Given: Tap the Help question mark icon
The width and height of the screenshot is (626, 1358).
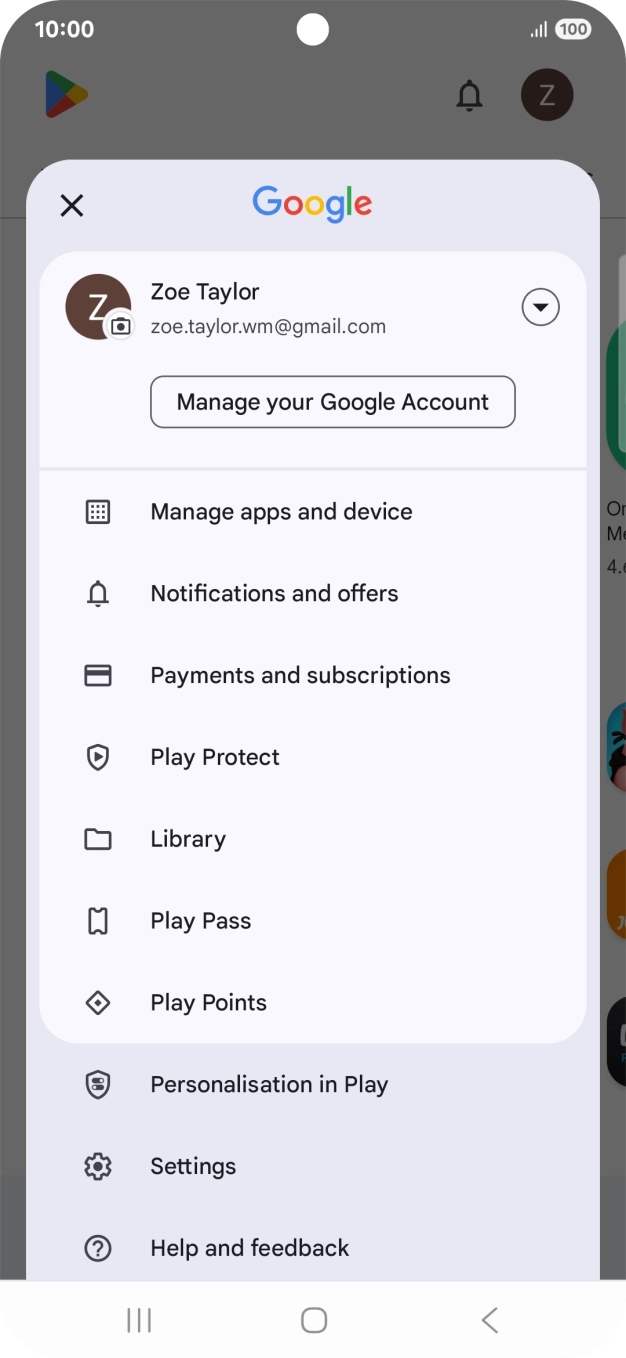Looking at the screenshot, I should point(97,1247).
